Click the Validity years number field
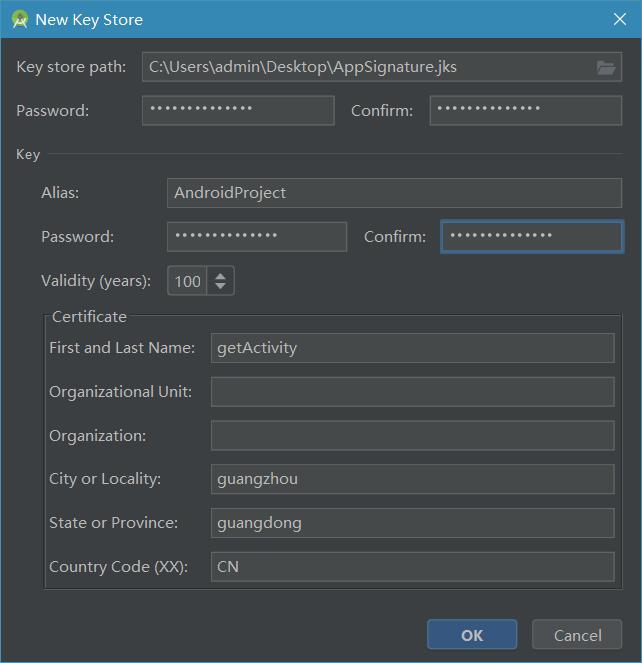The height and width of the screenshot is (663, 642). pos(187,281)
